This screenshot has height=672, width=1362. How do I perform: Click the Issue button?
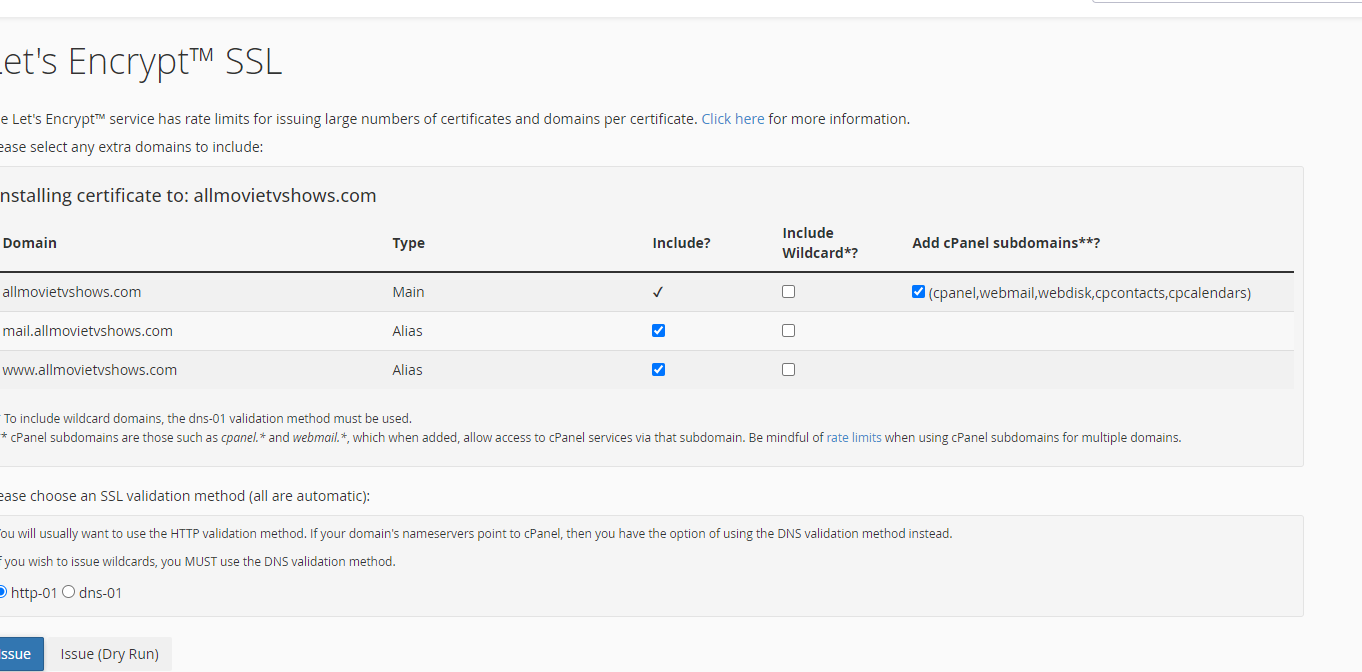click(x=21, y=654)
